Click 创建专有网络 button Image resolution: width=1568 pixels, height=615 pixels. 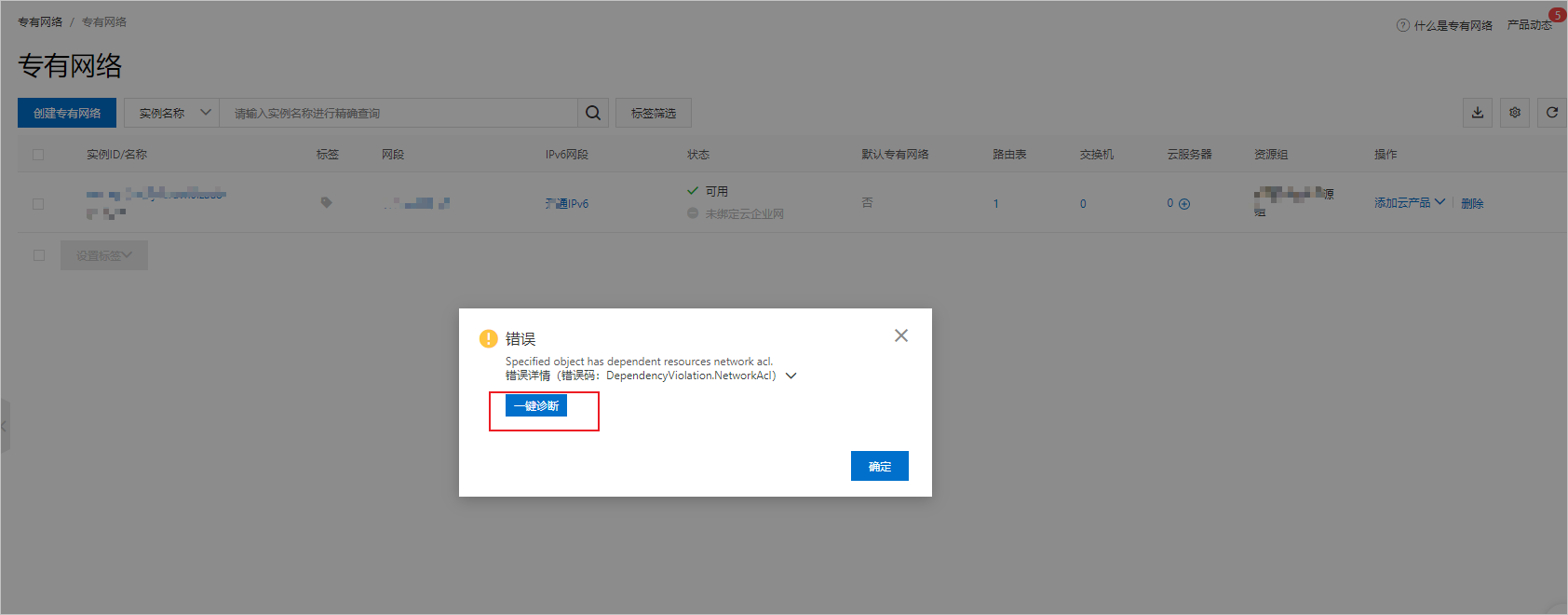[x=67, y=113]
